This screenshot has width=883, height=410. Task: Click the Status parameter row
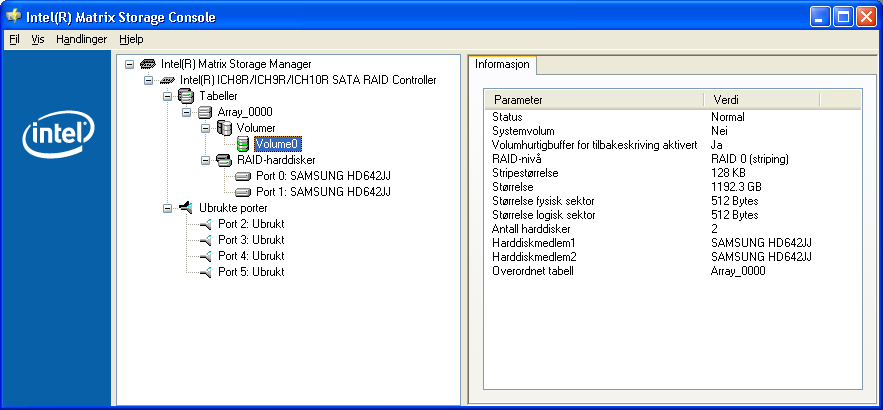pyautogui.click(x=672, y=117)
